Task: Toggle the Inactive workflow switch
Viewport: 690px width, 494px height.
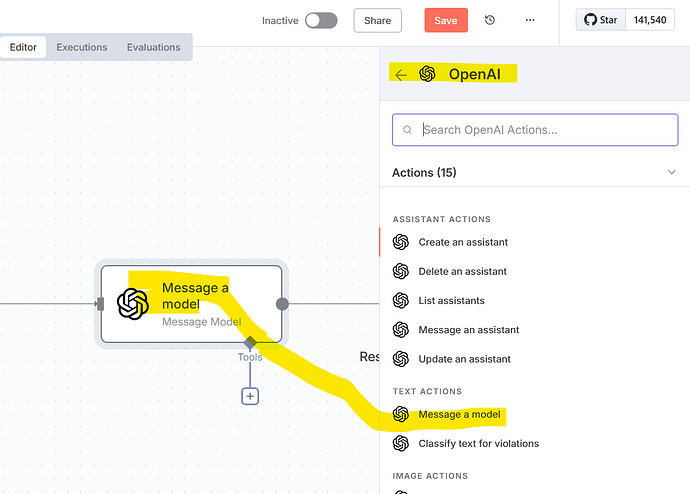Action: tap(321, 20)
